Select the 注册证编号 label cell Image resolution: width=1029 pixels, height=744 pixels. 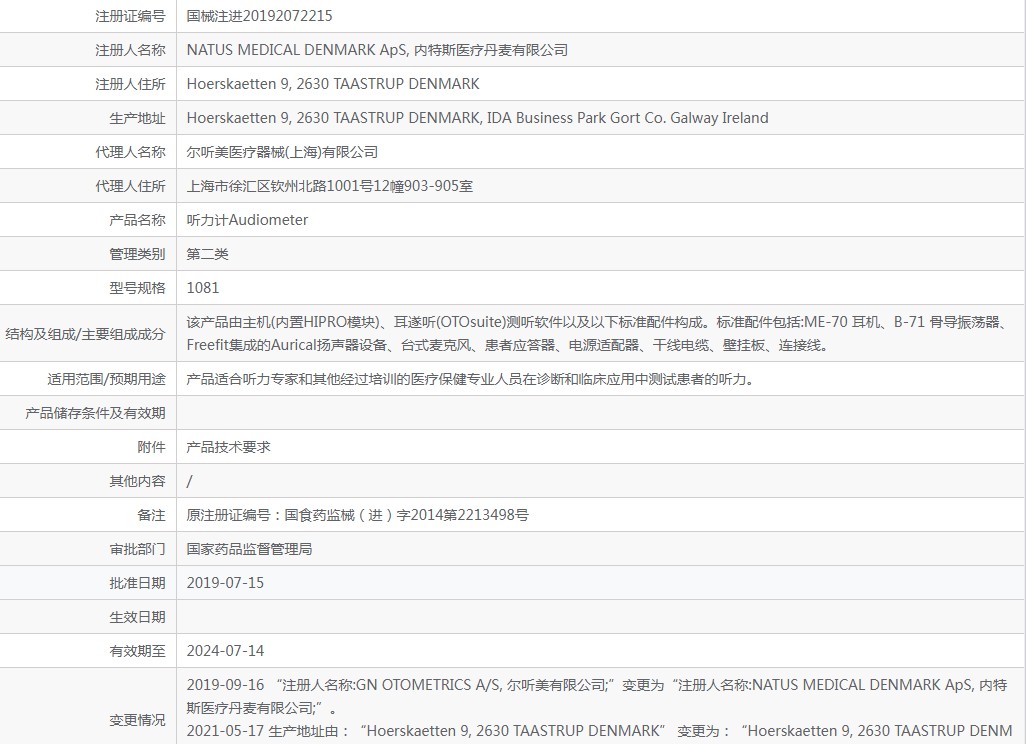coord(88,16)
